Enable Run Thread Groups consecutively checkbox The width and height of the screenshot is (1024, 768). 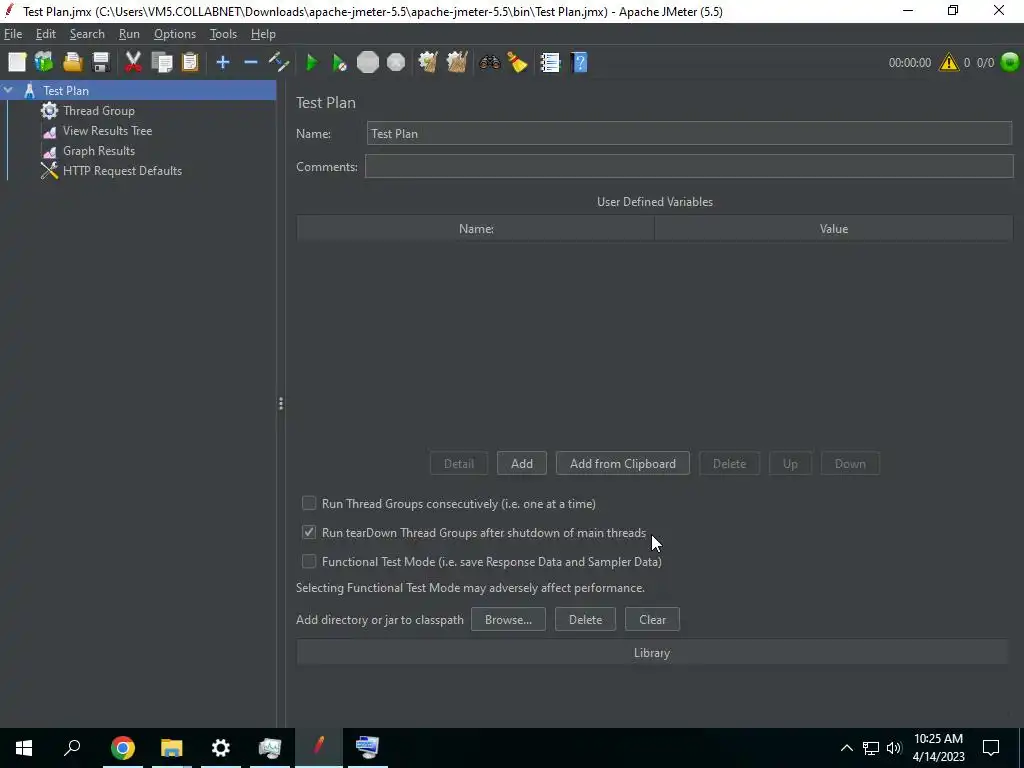coord(309,503)
